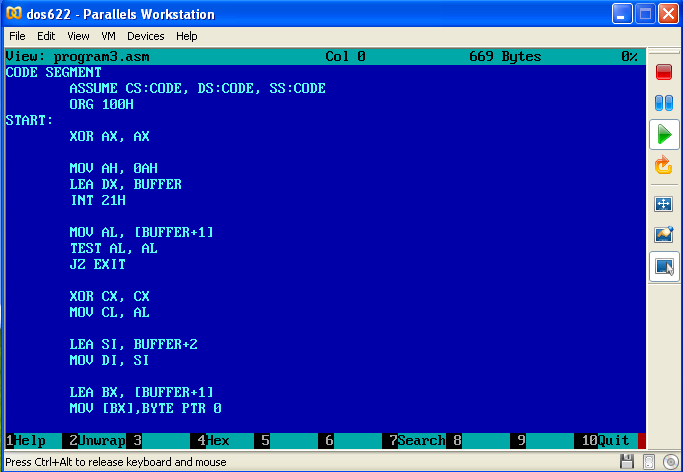The image size is (683, 472).
Task: Click the 'MOV [BX],BYTE PTR 0' line
Action: (x=145, y=408)
